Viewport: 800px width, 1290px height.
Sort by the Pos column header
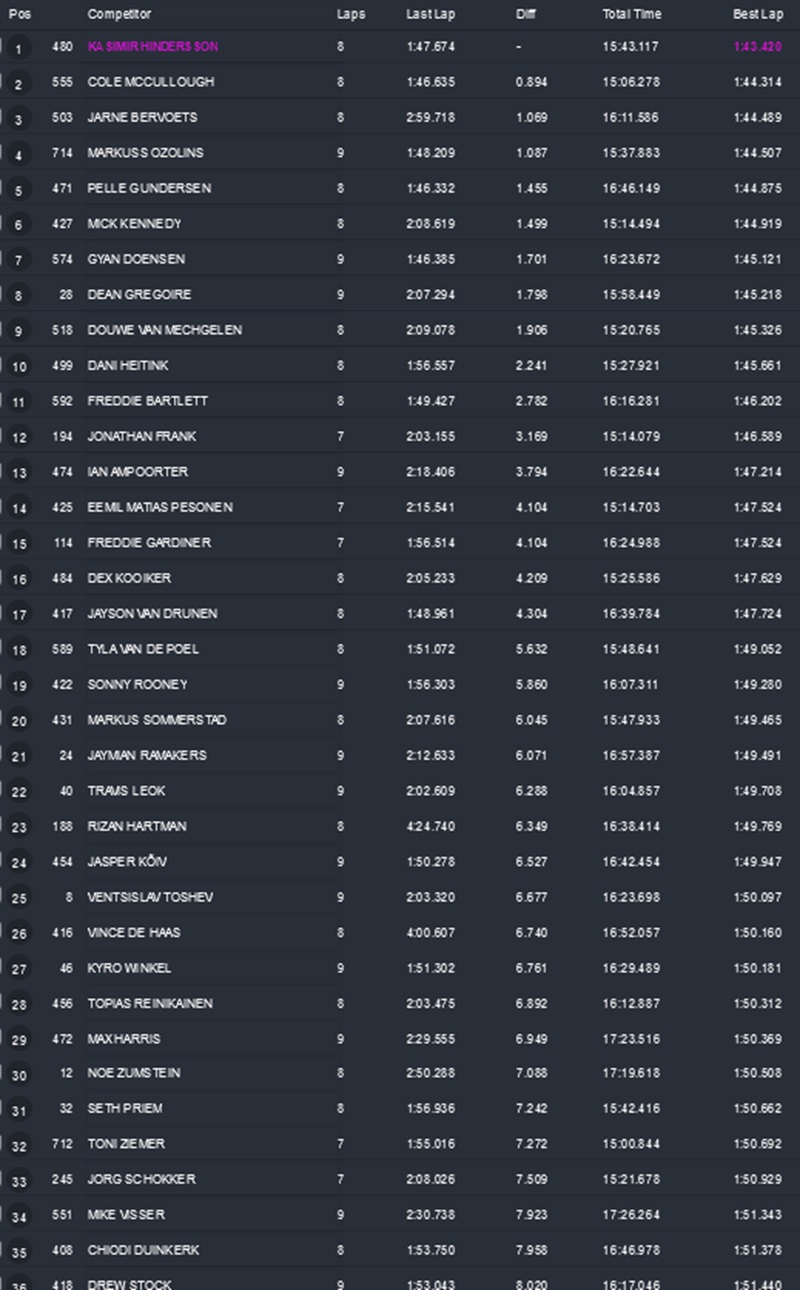tap(19, 15)
